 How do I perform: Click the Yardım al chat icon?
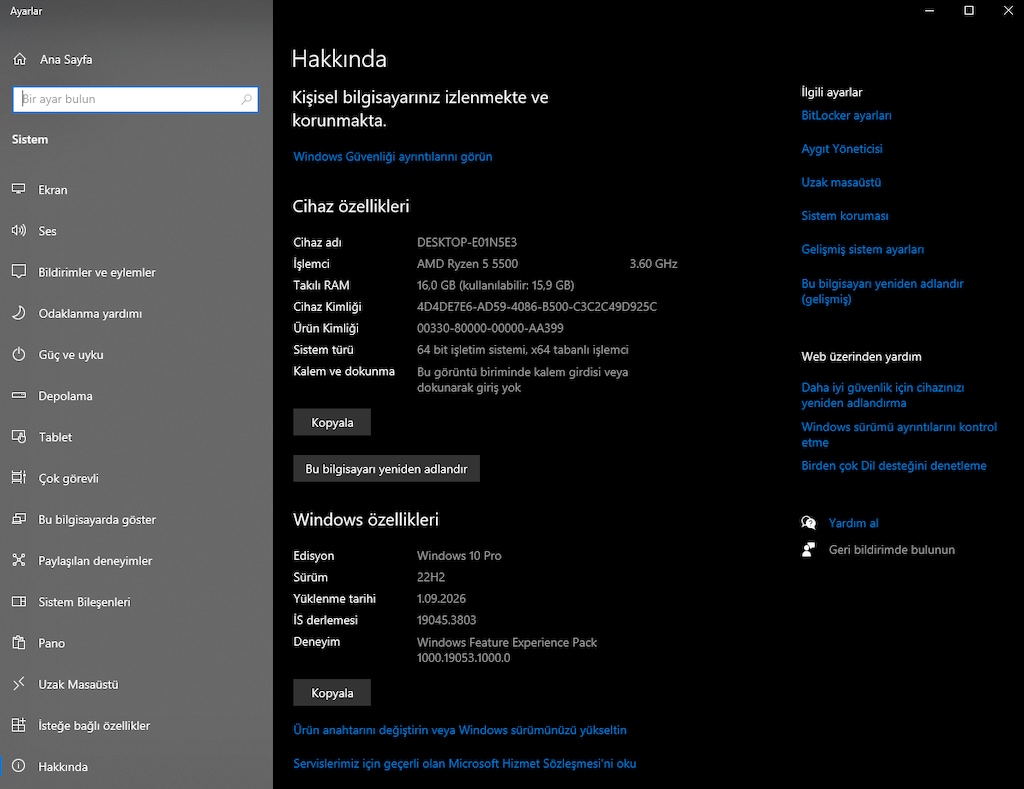tap(808, 523)
